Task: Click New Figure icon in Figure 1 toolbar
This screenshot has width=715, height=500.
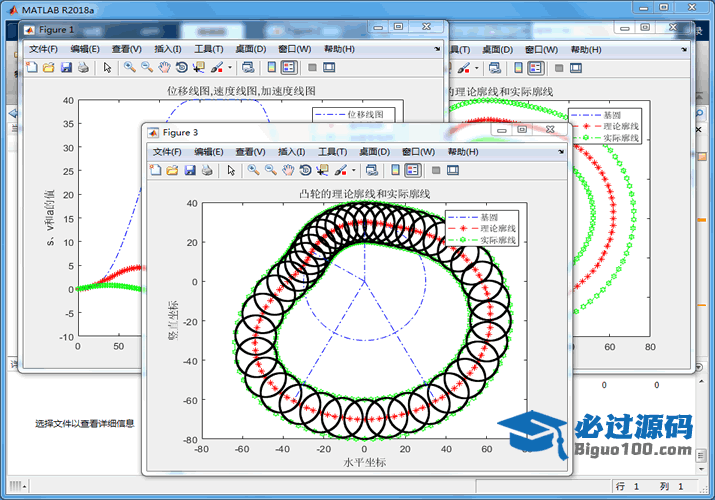Action: point(32,67)
